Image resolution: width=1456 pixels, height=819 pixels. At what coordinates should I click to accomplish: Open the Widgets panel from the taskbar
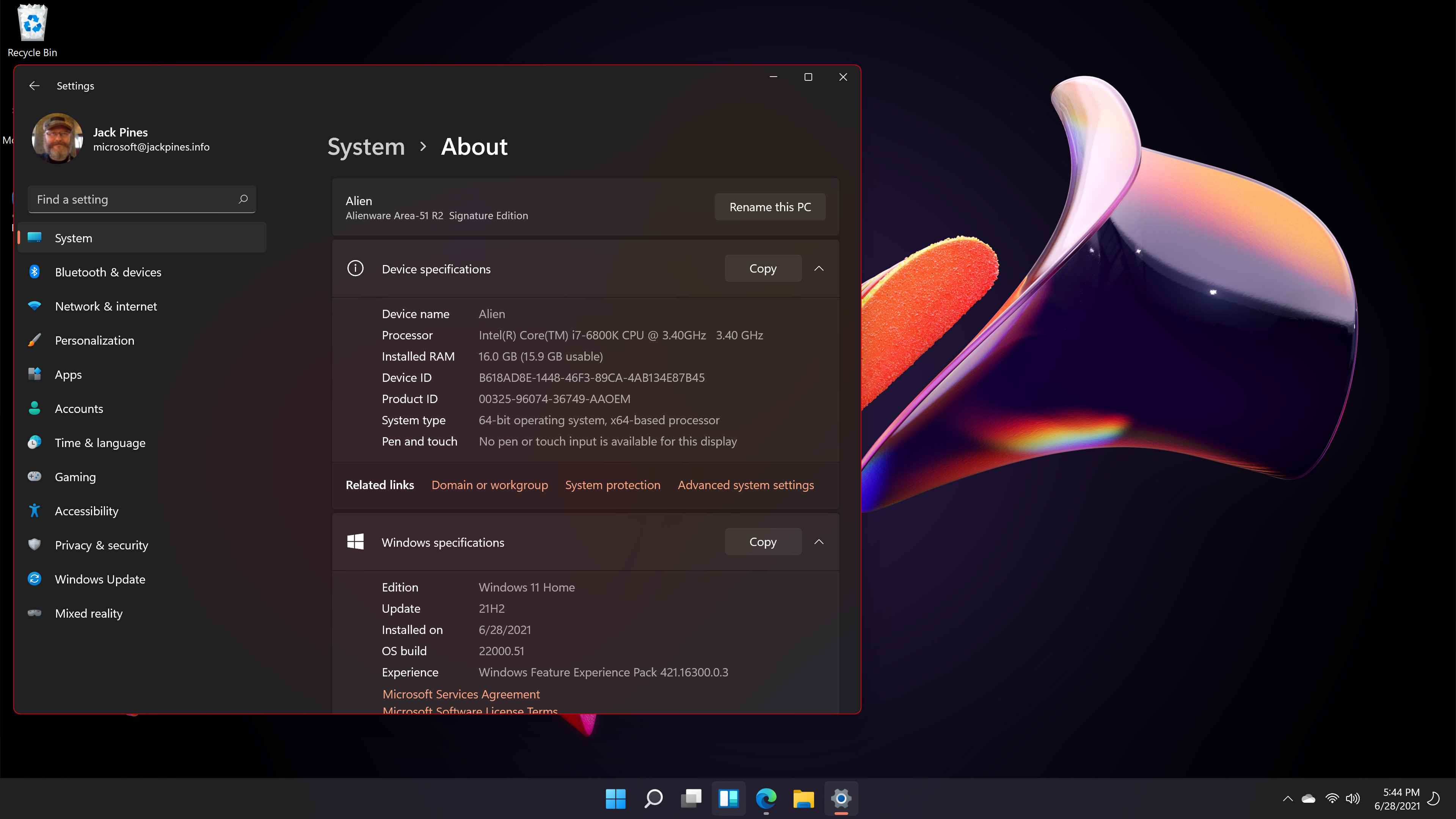click(x=728, y=799)
